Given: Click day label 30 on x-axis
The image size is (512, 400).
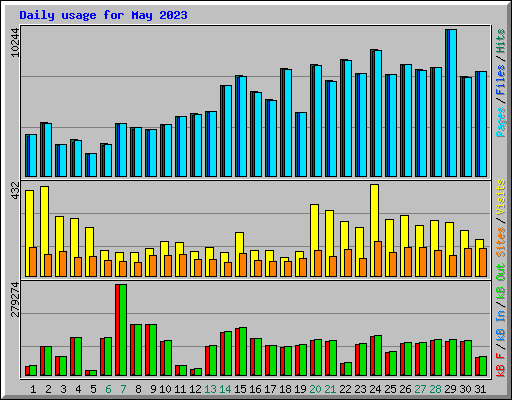Looking at the screenshot, I should 465,389.
